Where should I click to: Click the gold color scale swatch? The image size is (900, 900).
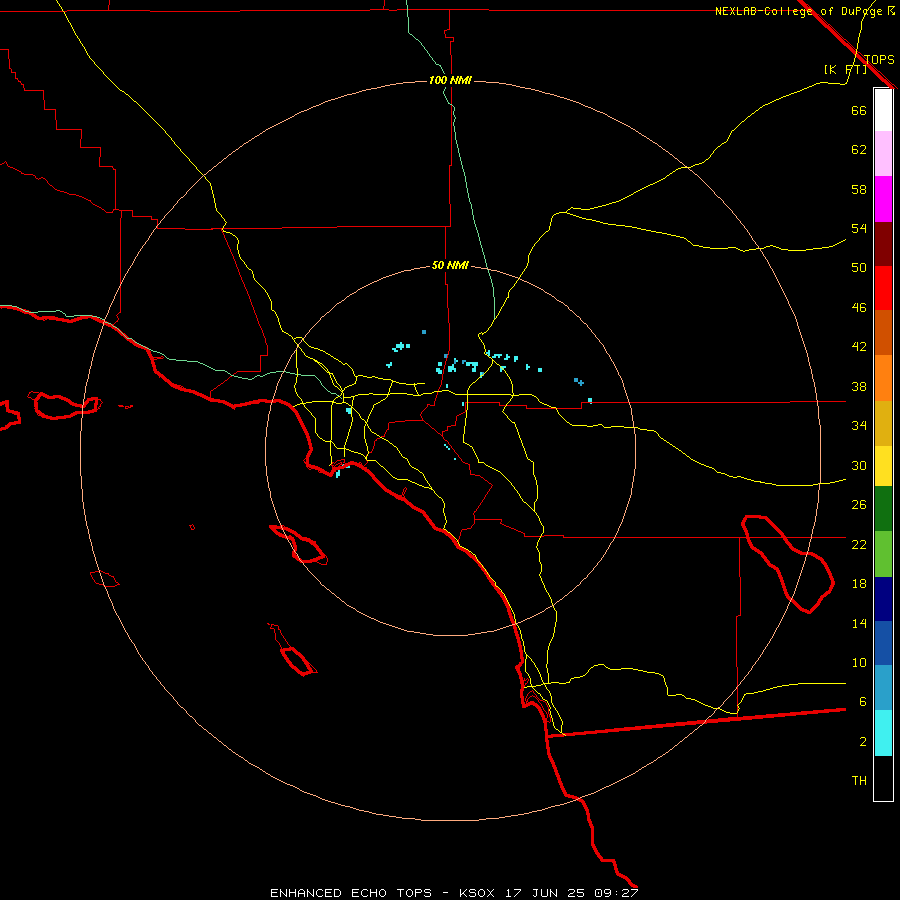(x=883, y=423)
